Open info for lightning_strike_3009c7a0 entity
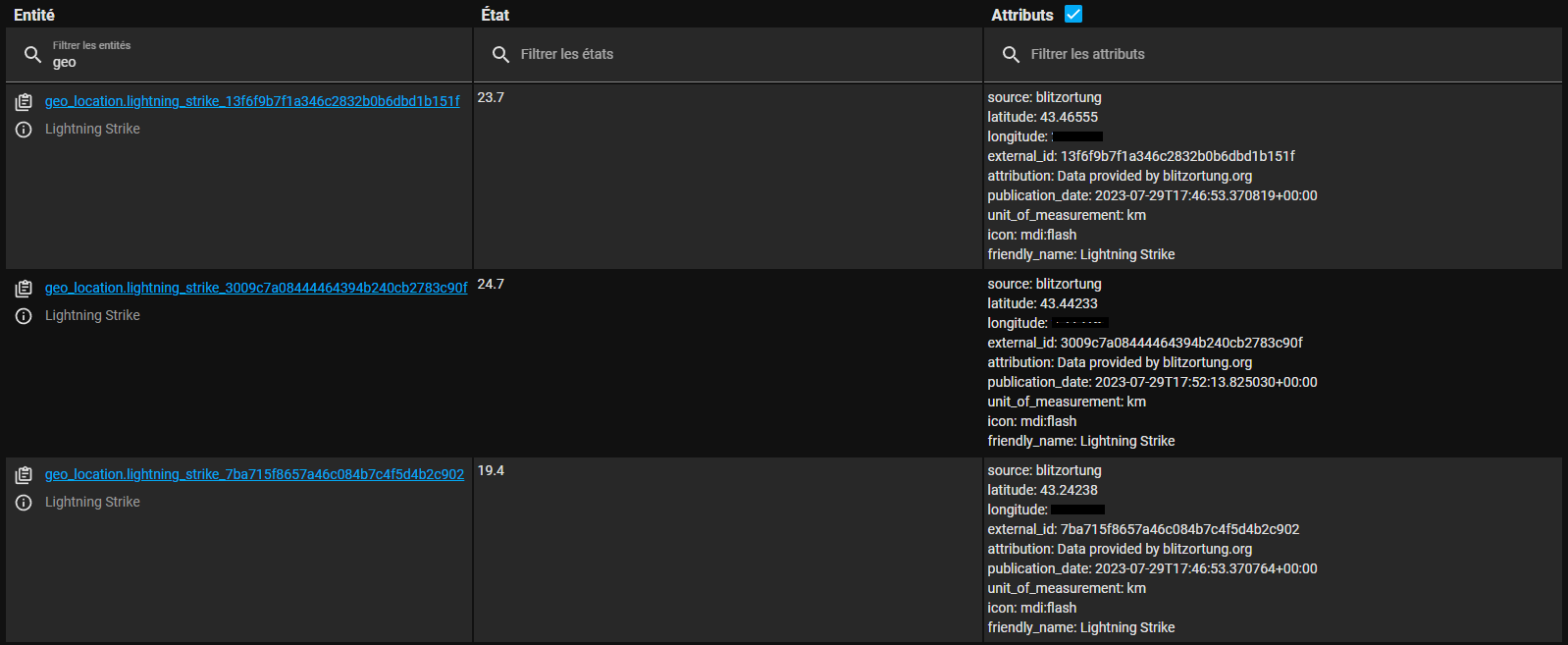Screen dimensions: 1568x645 [24, 316]
